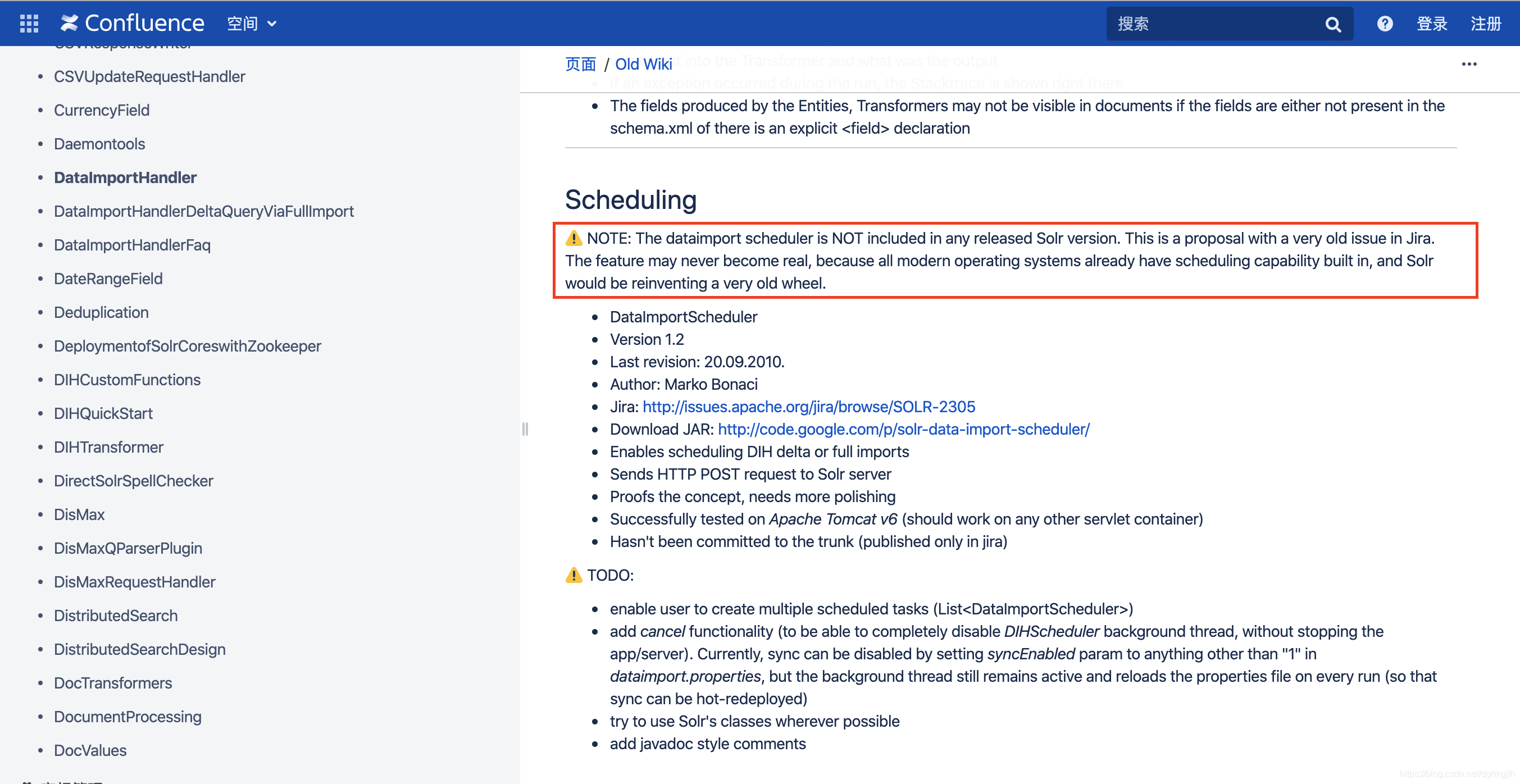
Task: Click 'Sends HTTP POST request to Solr server'
Action: [750, 473]
